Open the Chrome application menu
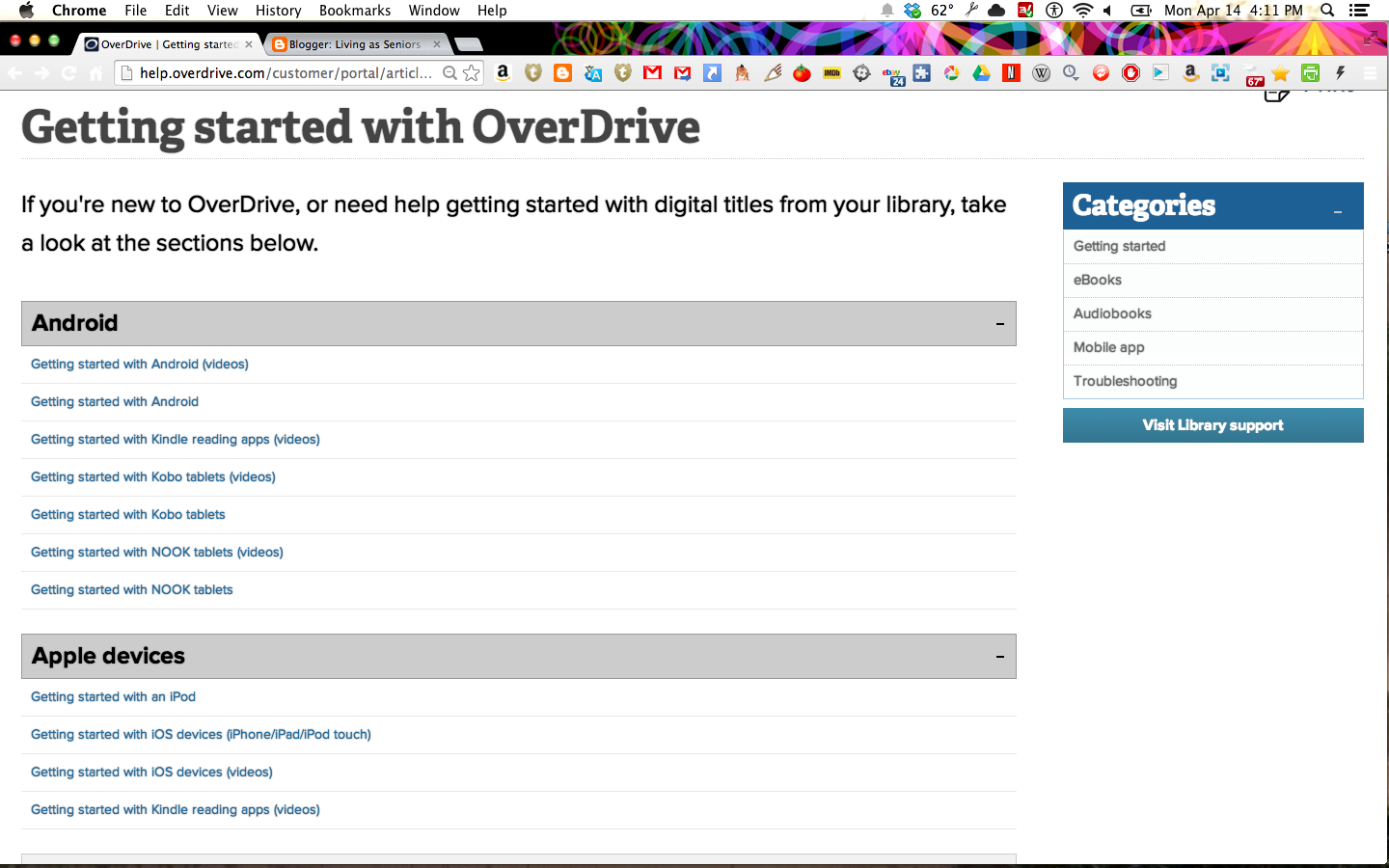The width and height of the screenshot is (1389, 868). coord(79,11)
